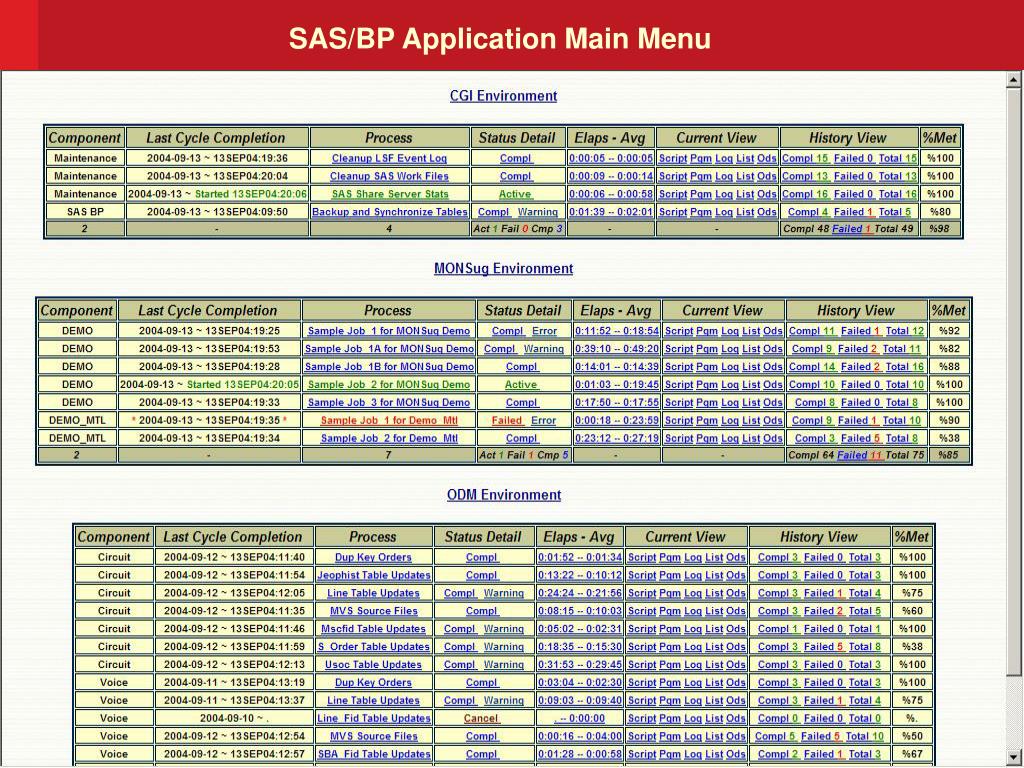The width and height of the screenshot is (1024, 768).
Task: Click elapsed time 0:24:24 -- 0:21:56
Action: point(580,593)
